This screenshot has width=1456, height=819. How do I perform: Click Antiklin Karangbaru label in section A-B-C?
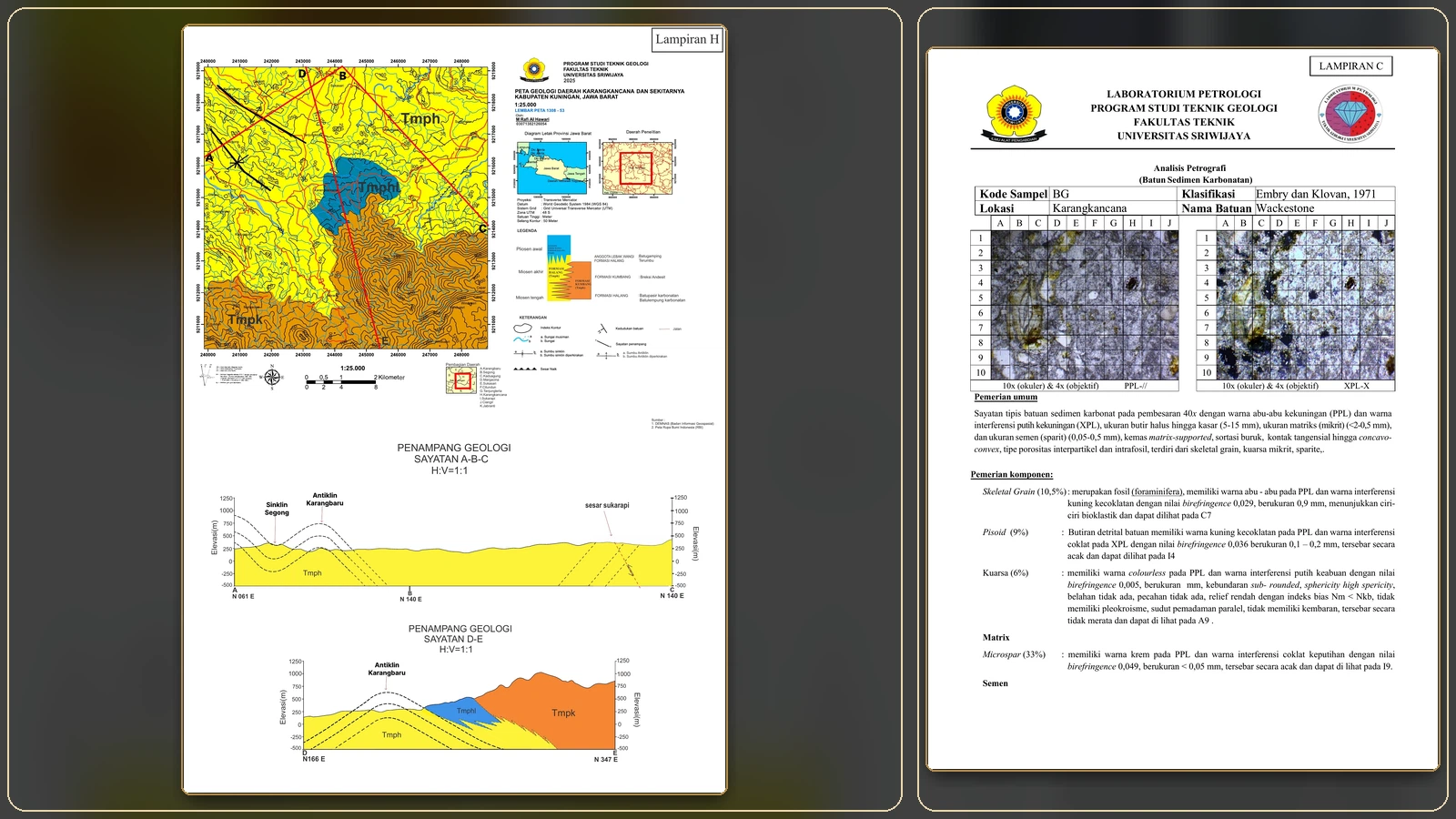(x=324, y=500)
